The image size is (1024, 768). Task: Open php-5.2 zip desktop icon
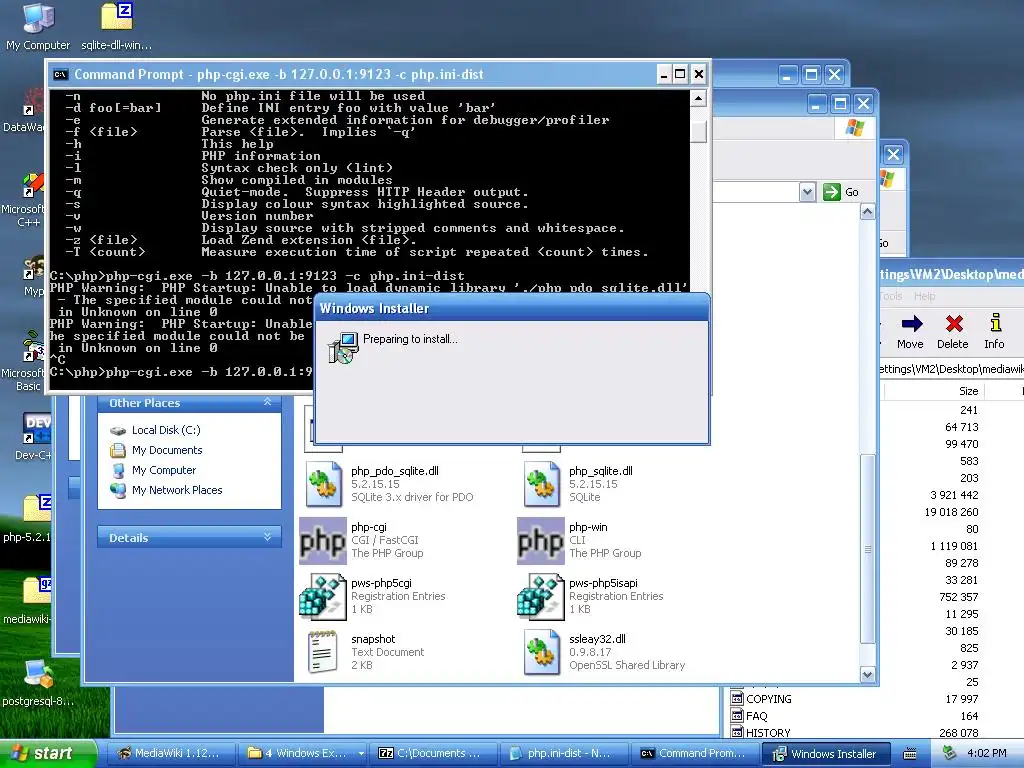[x=37, y=509]
